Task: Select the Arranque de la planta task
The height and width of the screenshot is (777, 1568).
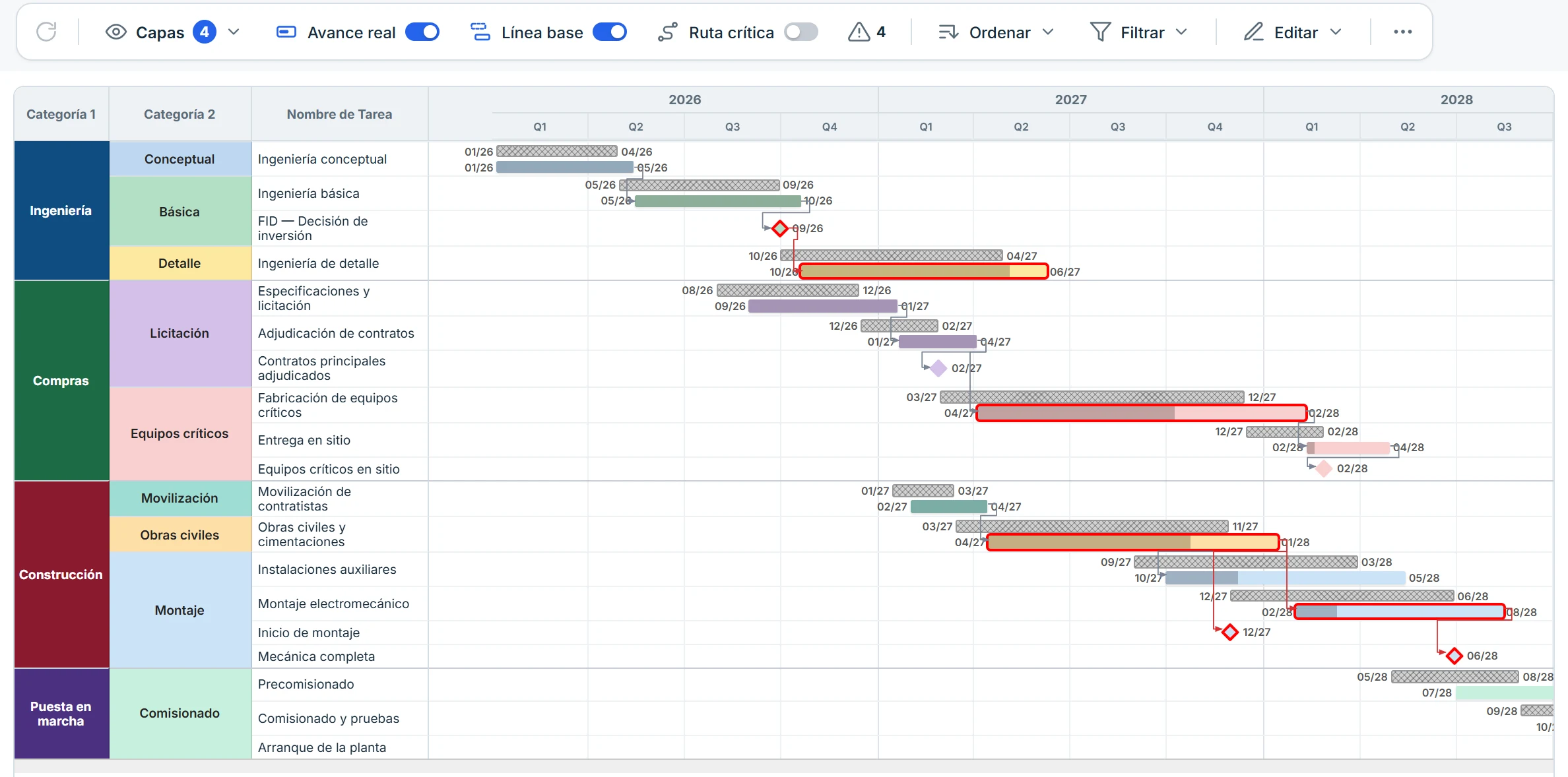Action: 322,747
